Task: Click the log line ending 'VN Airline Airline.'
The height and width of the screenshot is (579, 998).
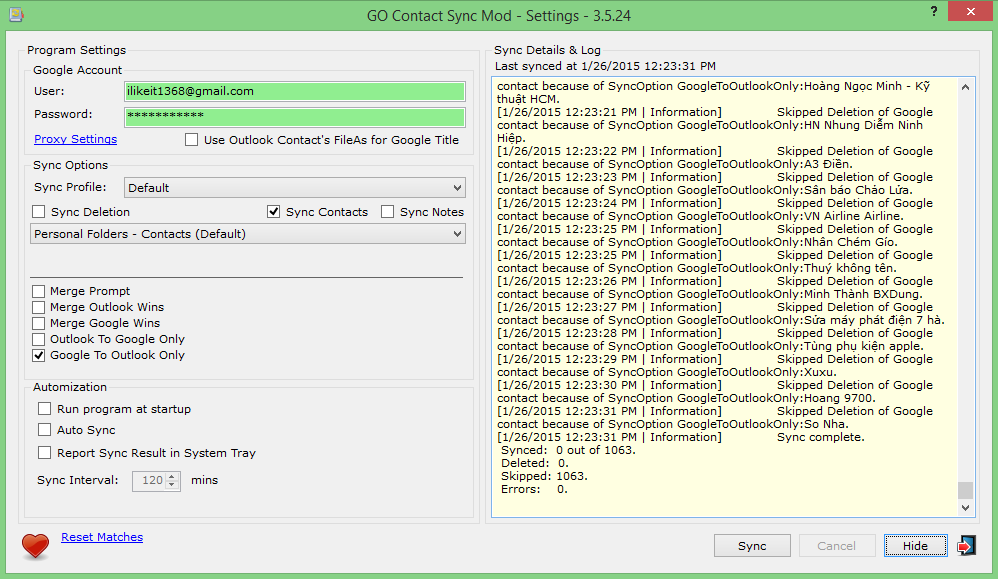Action: pyautogui.click(x=700, y=216)
